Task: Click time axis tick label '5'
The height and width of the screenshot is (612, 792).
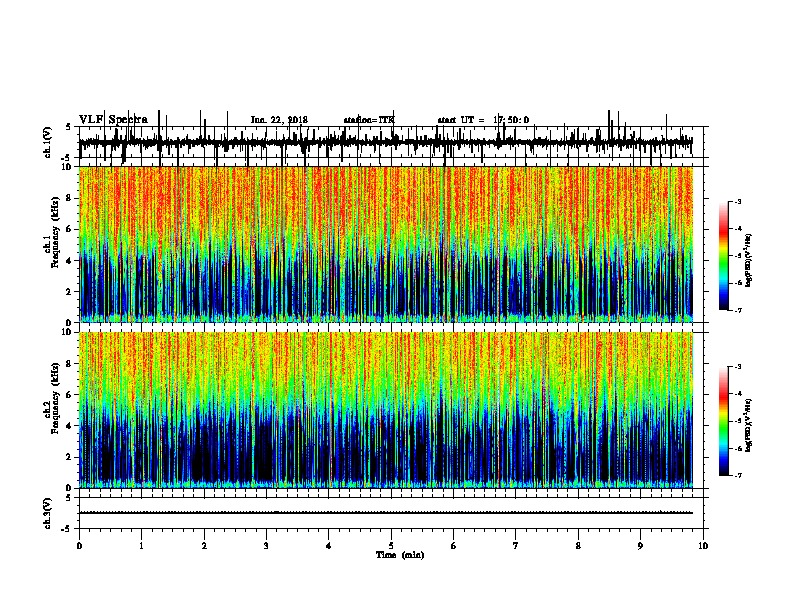Action: tap(391, 546)
